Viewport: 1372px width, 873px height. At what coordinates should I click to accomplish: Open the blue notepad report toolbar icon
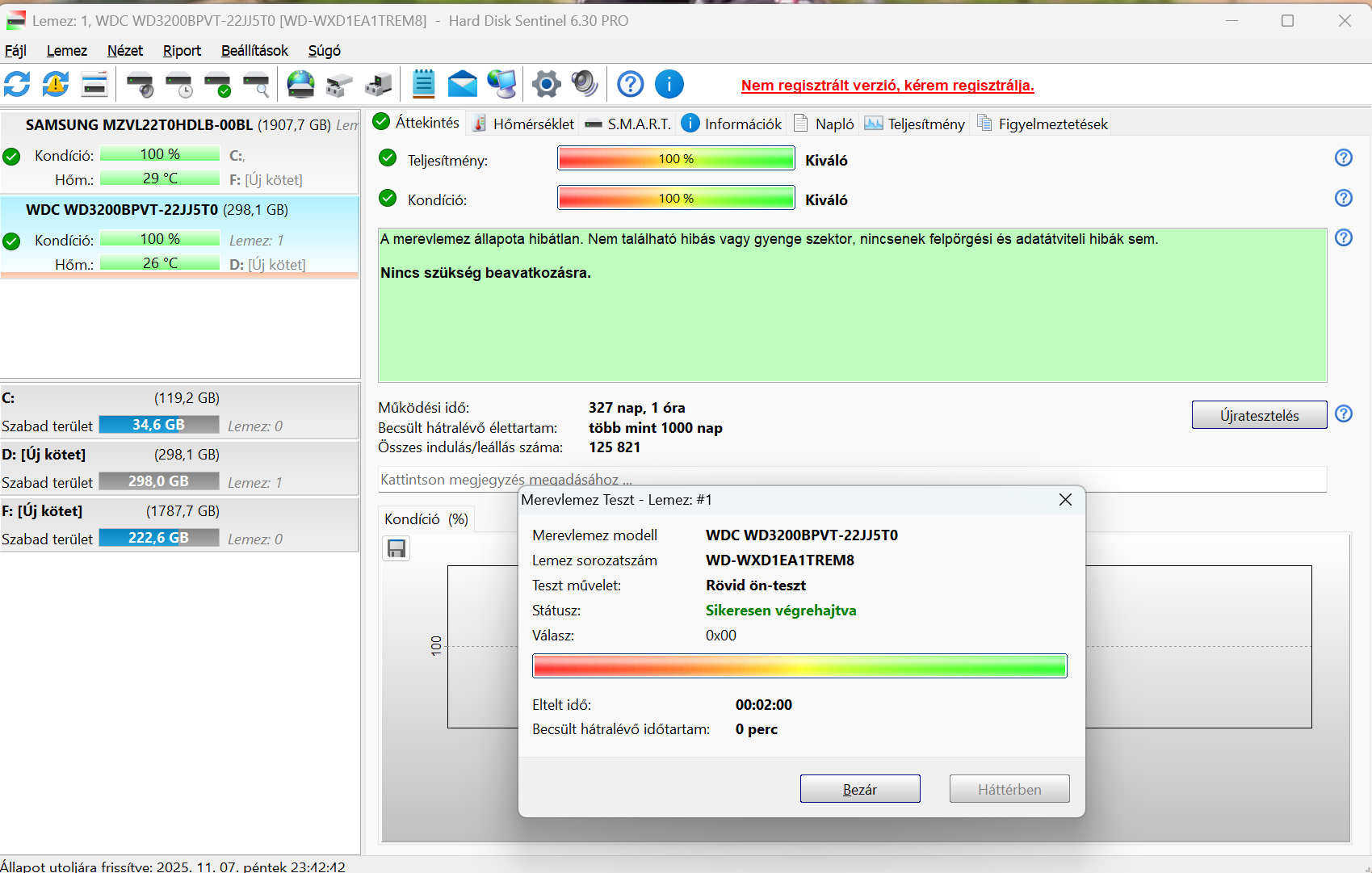tap(423, 84)
